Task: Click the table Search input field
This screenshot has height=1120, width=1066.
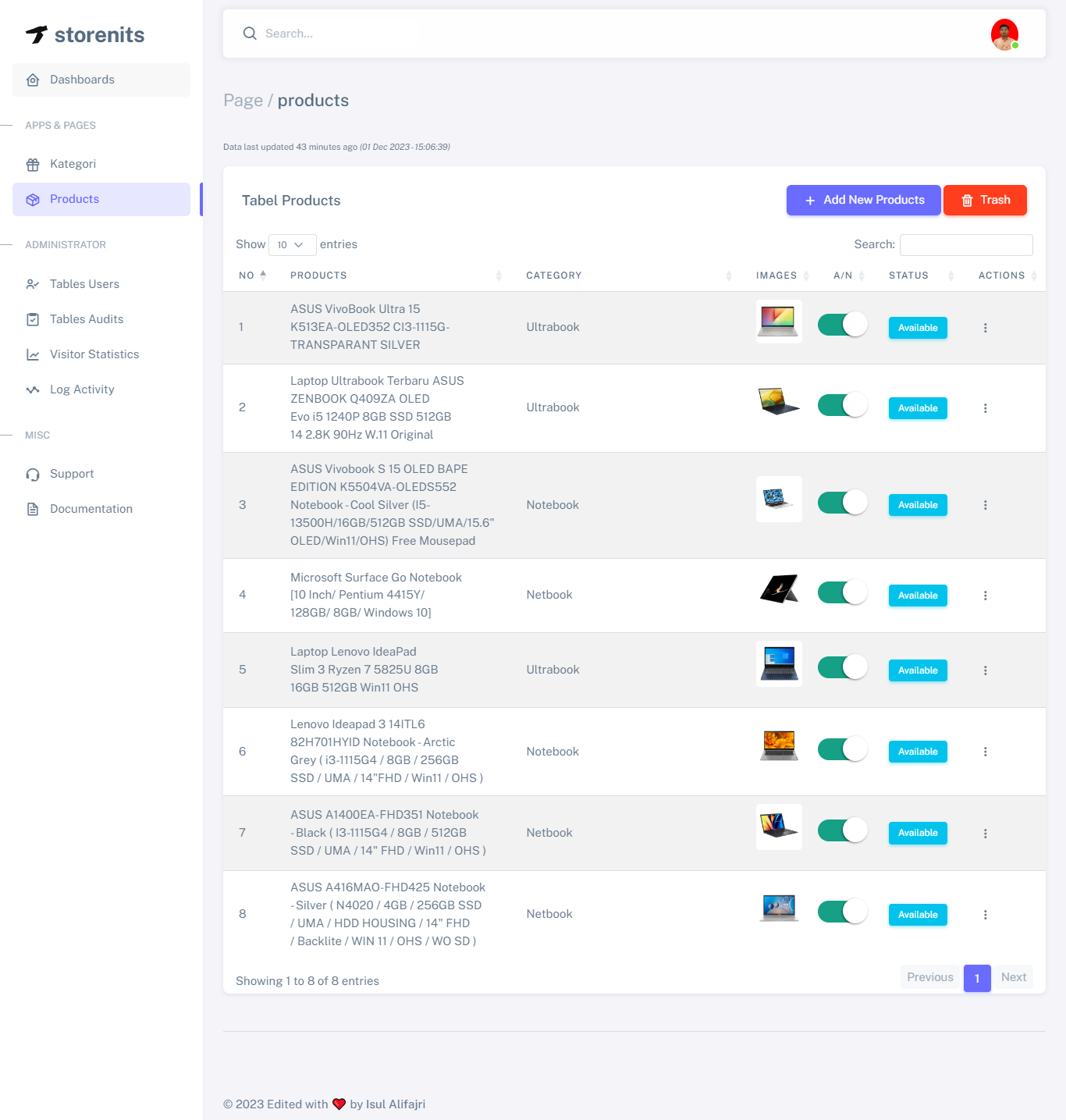Action: (x=966, y=245)
